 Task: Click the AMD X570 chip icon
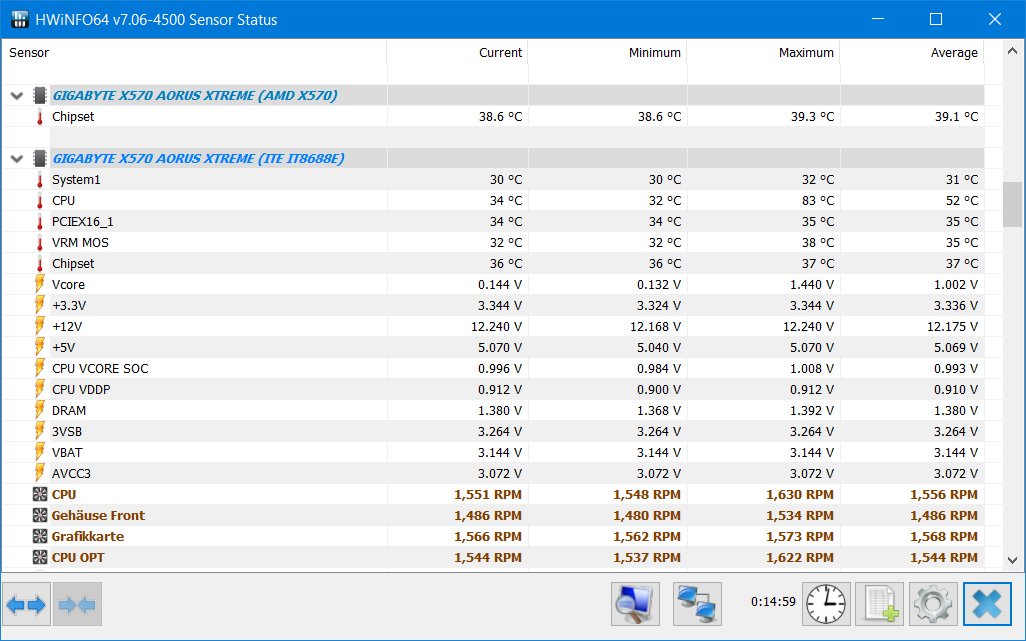[40, 95]
